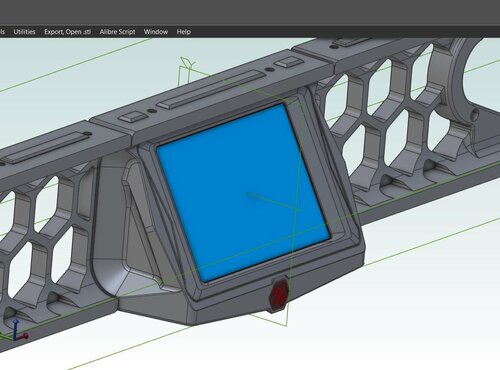The height and width of the screenshot is (370, 500).
Task: Click the partially cut-off Tools menu
Action: 2,32
